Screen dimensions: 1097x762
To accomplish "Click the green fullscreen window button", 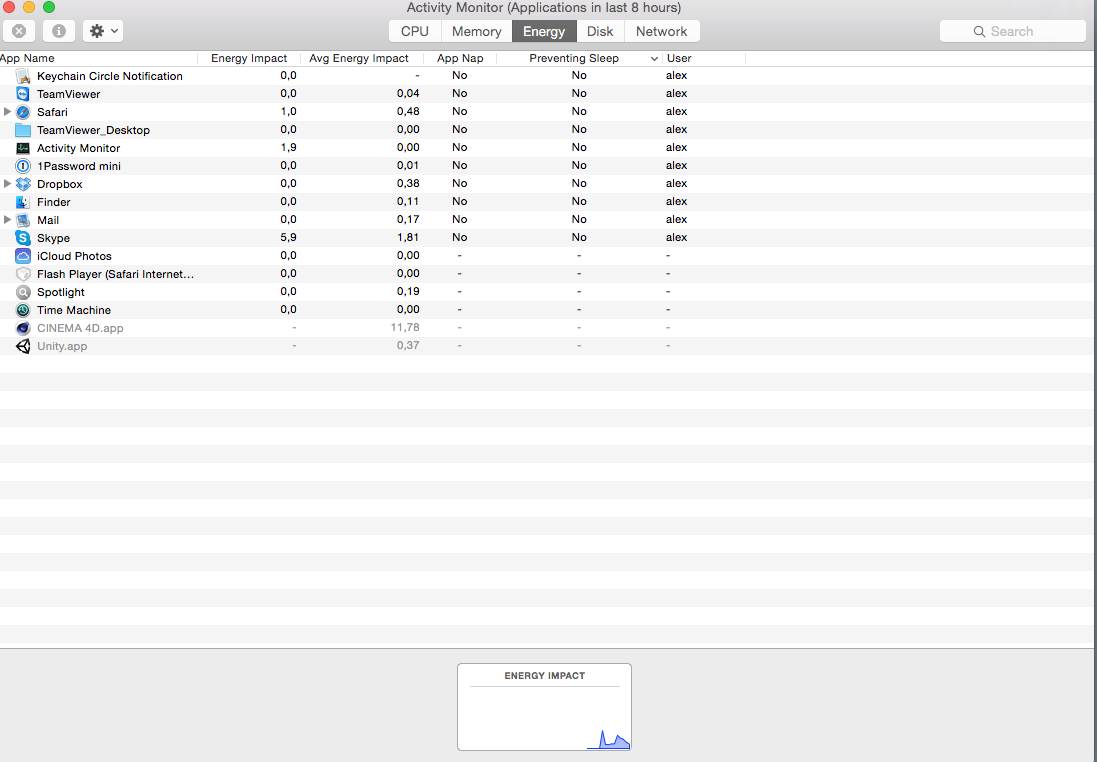I will point(49,7).
